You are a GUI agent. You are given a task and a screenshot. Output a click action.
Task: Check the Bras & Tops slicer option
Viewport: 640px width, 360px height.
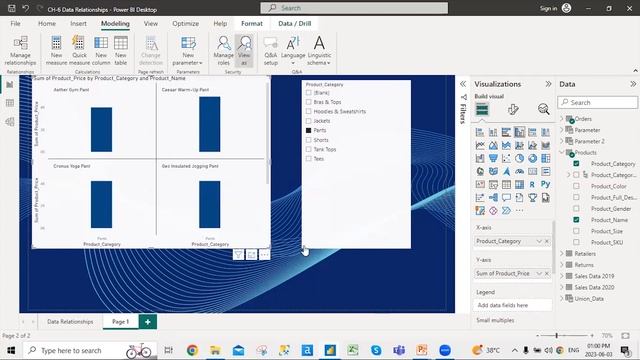[309, 102]
